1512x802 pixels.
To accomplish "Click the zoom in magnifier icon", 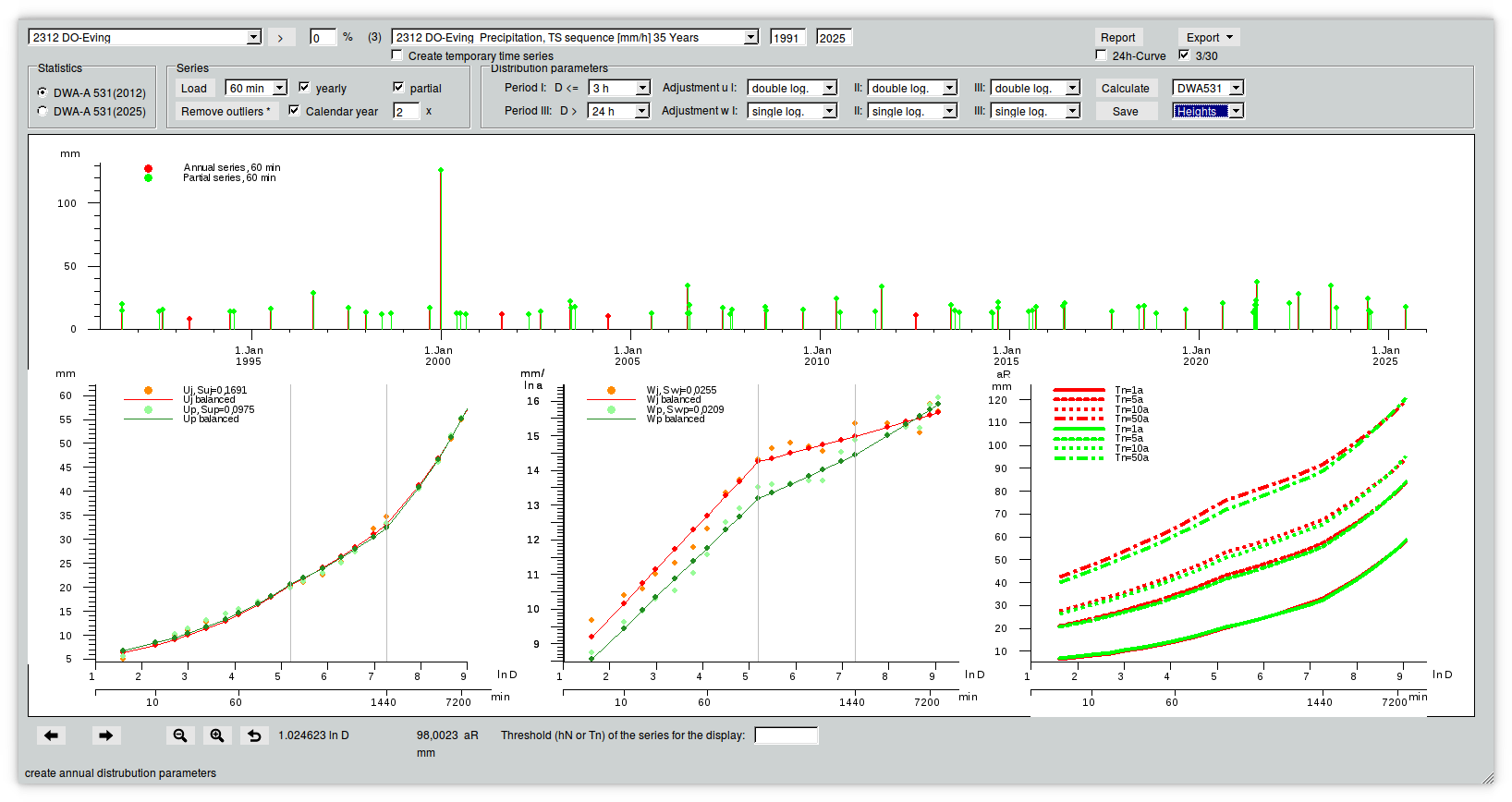I will coord(217,735).
